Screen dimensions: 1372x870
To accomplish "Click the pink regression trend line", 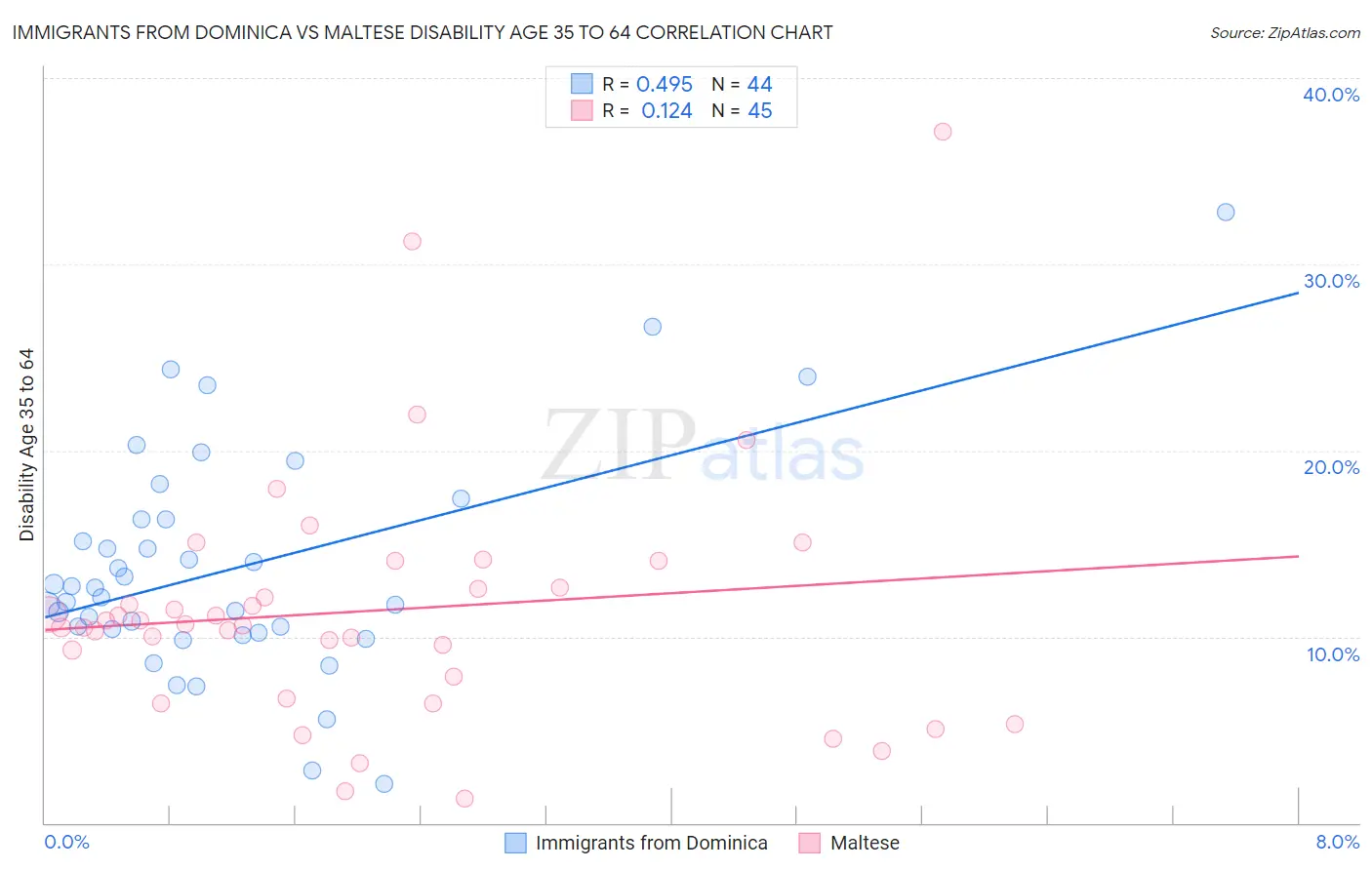I will tap(671, 593).
